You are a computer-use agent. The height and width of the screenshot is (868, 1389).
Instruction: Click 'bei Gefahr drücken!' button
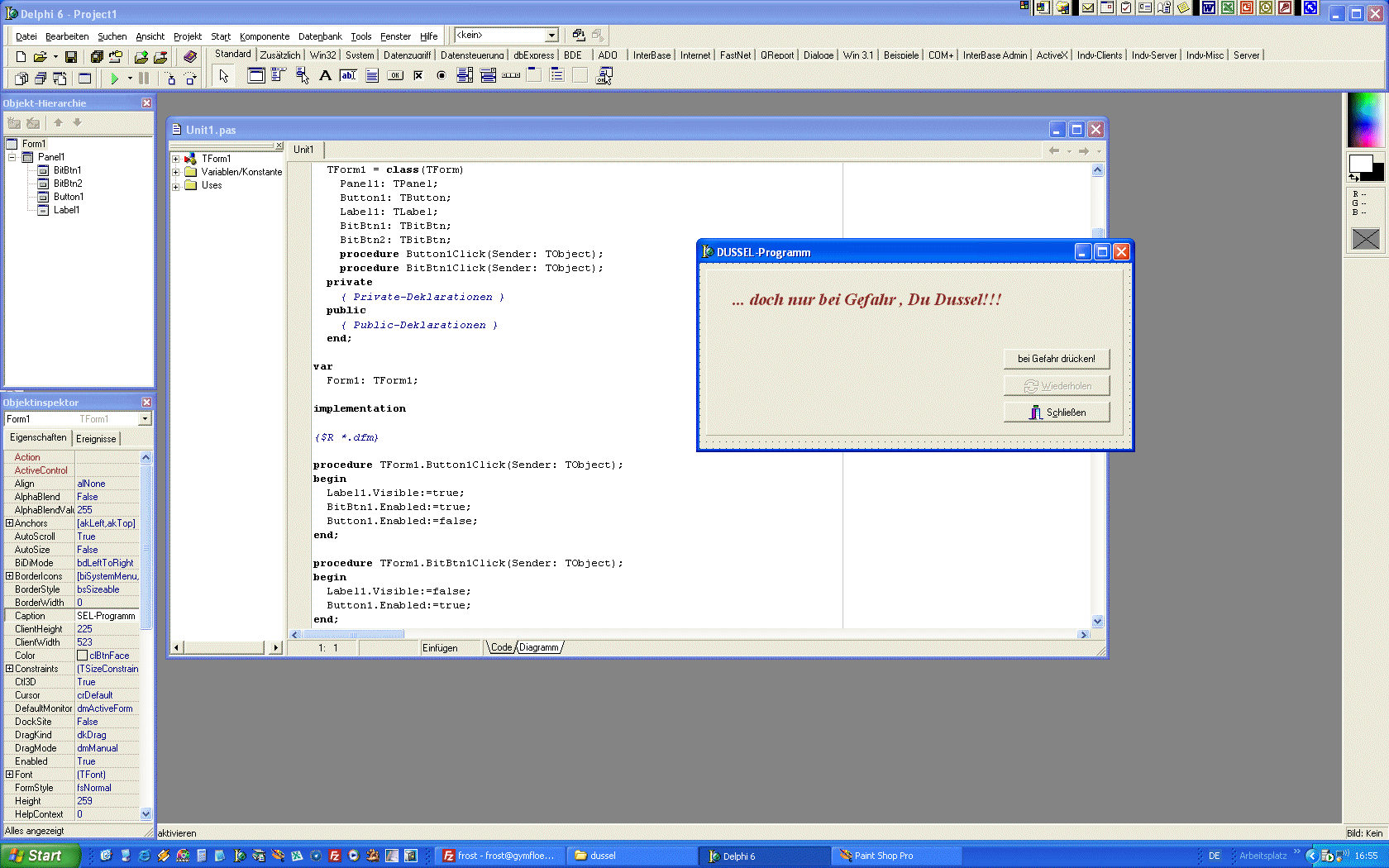(x=1057, y=359)
